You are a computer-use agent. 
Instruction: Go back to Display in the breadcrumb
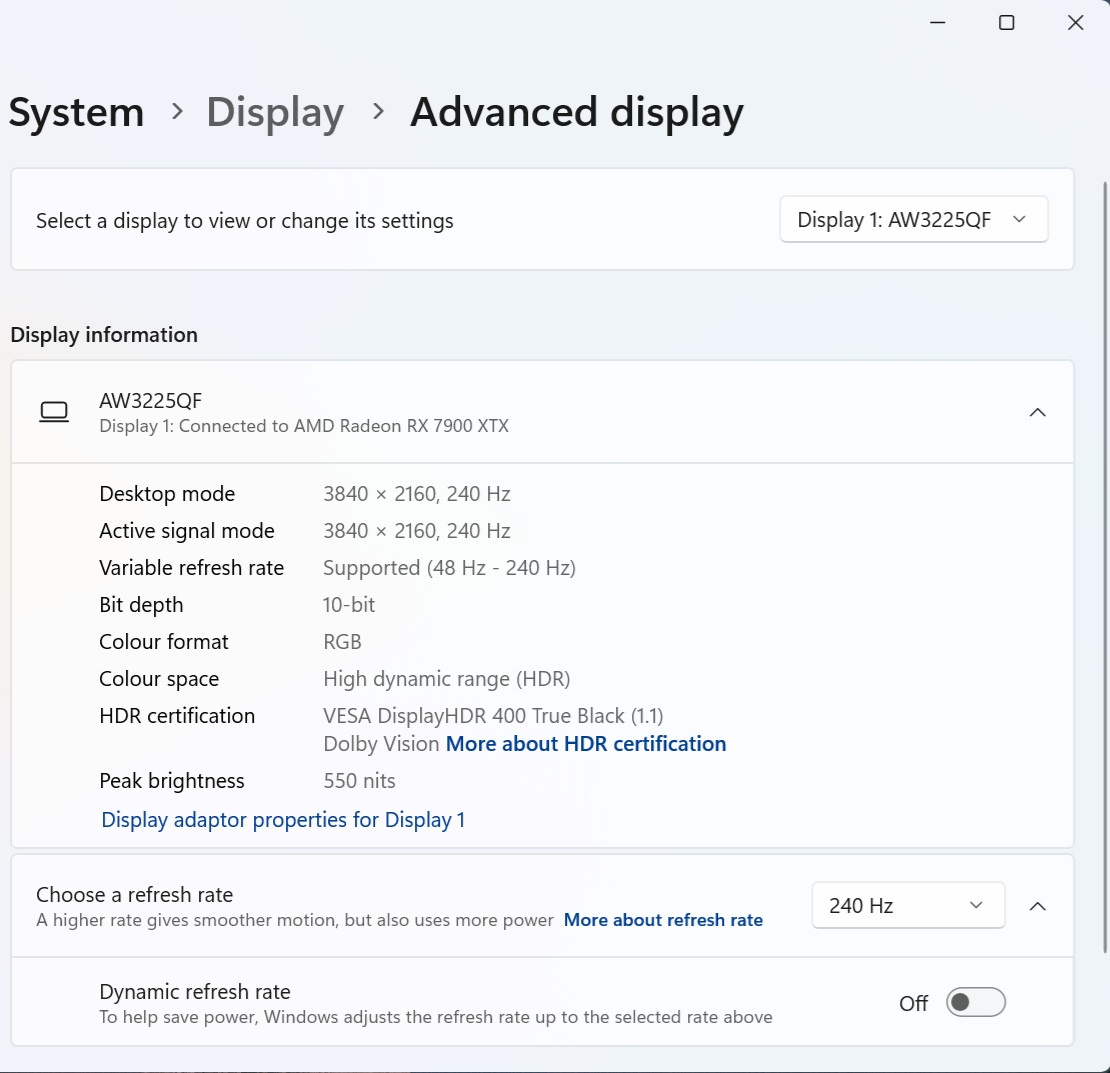coord(275,112)
